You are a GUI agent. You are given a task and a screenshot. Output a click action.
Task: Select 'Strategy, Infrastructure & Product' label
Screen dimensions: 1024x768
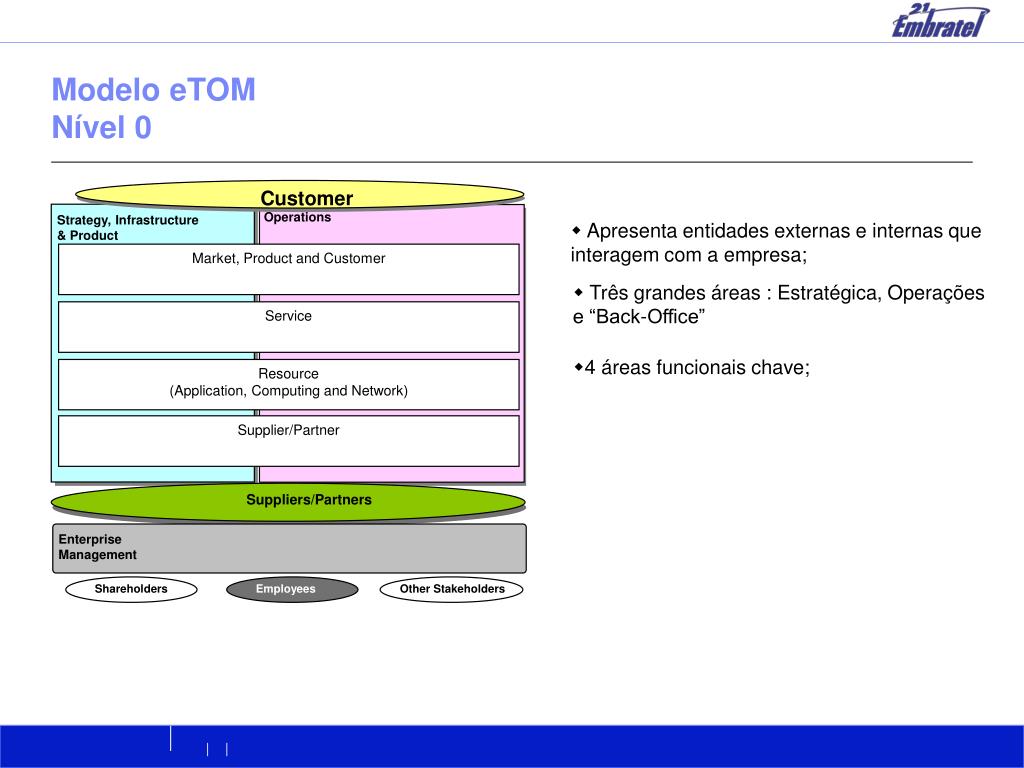tap(127, 227)
